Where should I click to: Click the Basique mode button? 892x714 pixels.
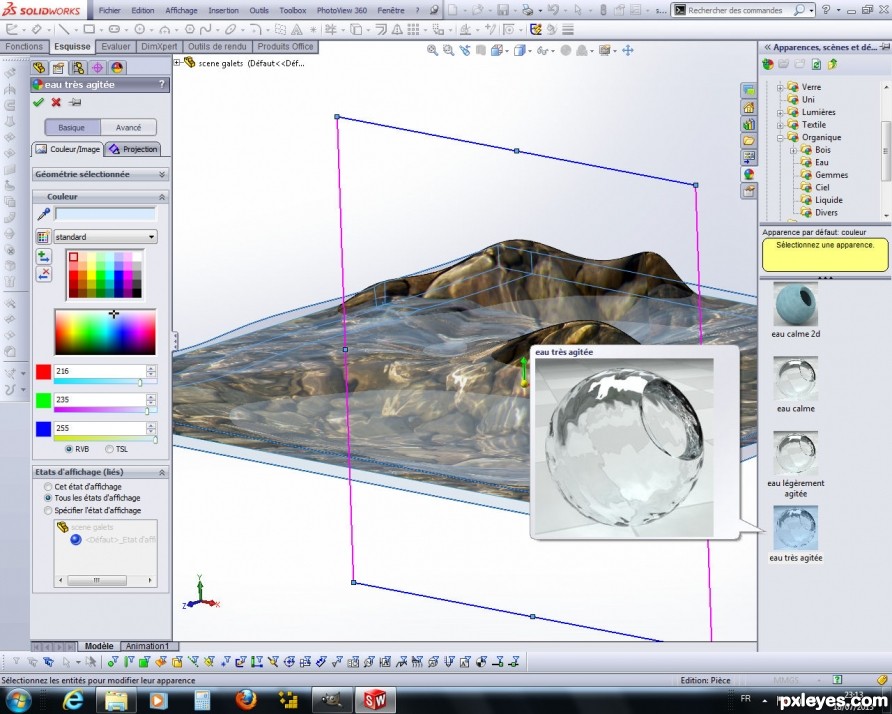72,127
